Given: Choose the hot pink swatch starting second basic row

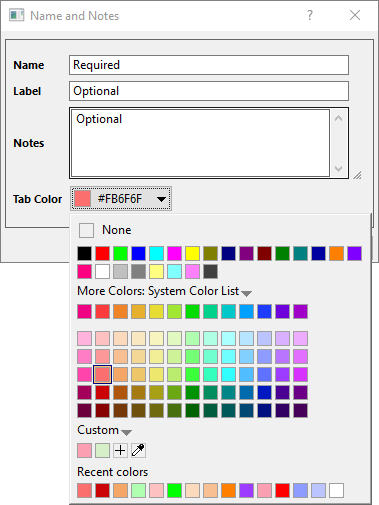Looking at the screenshot, I should pyautogui.click(x=84, y=271).
